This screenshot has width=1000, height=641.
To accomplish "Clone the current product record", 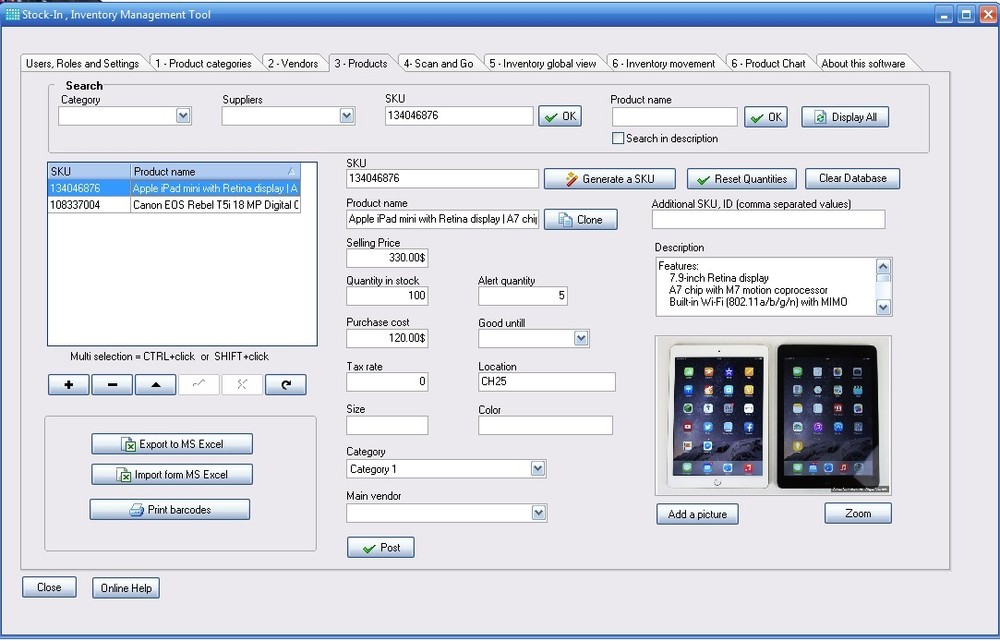I will tap(580, 219).
